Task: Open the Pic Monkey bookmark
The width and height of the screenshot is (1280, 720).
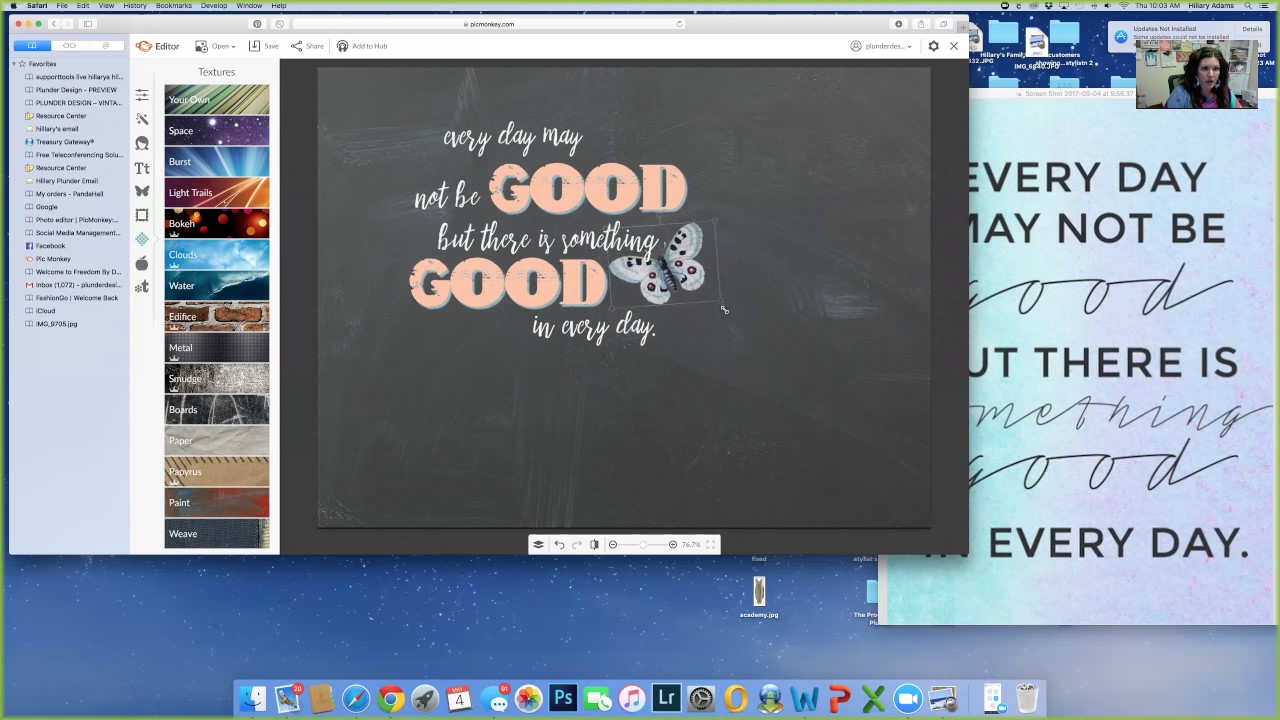Action: click(x=53, y=259)
